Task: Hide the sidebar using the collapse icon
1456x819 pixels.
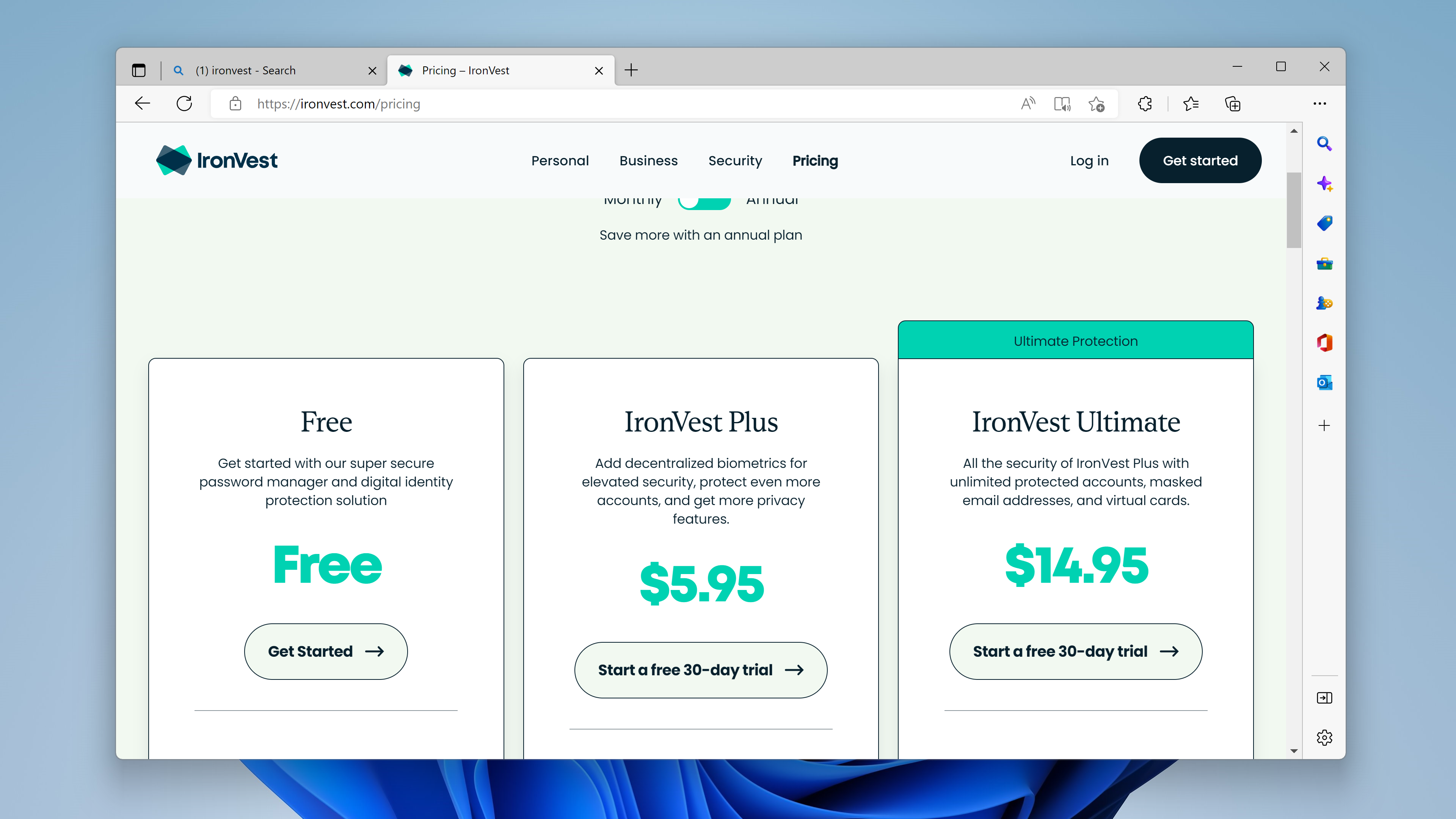Action: pyautogui.click(x=1324, y=698)
